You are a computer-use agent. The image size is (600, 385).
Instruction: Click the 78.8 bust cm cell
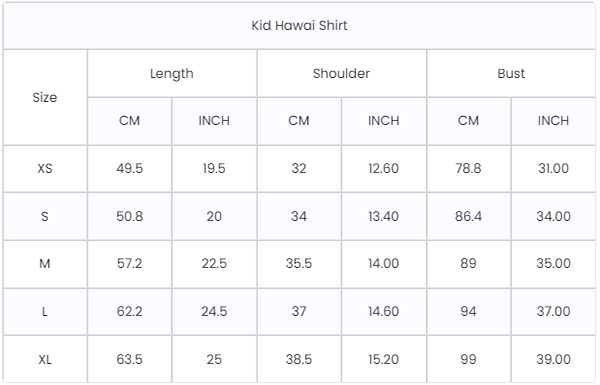[468, 168]
